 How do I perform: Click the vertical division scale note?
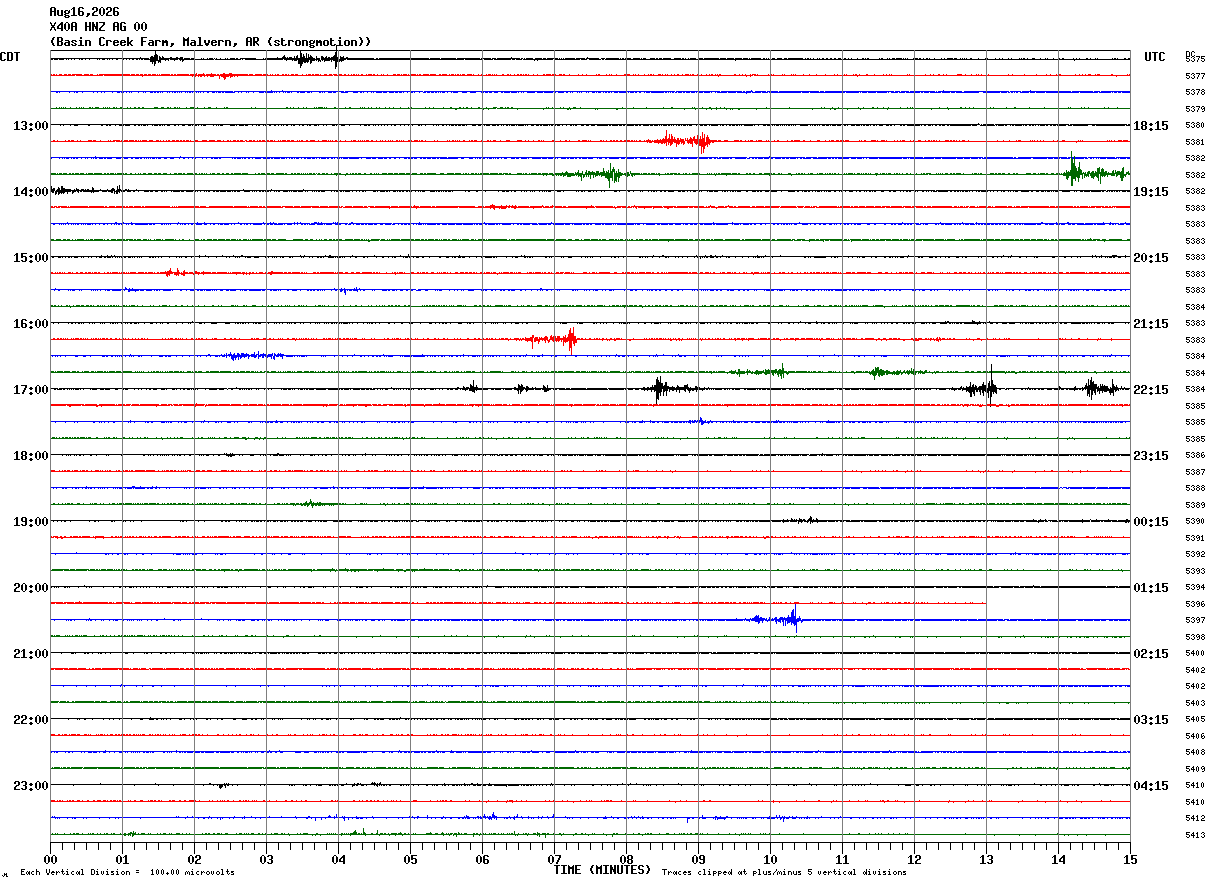point(127,873)
